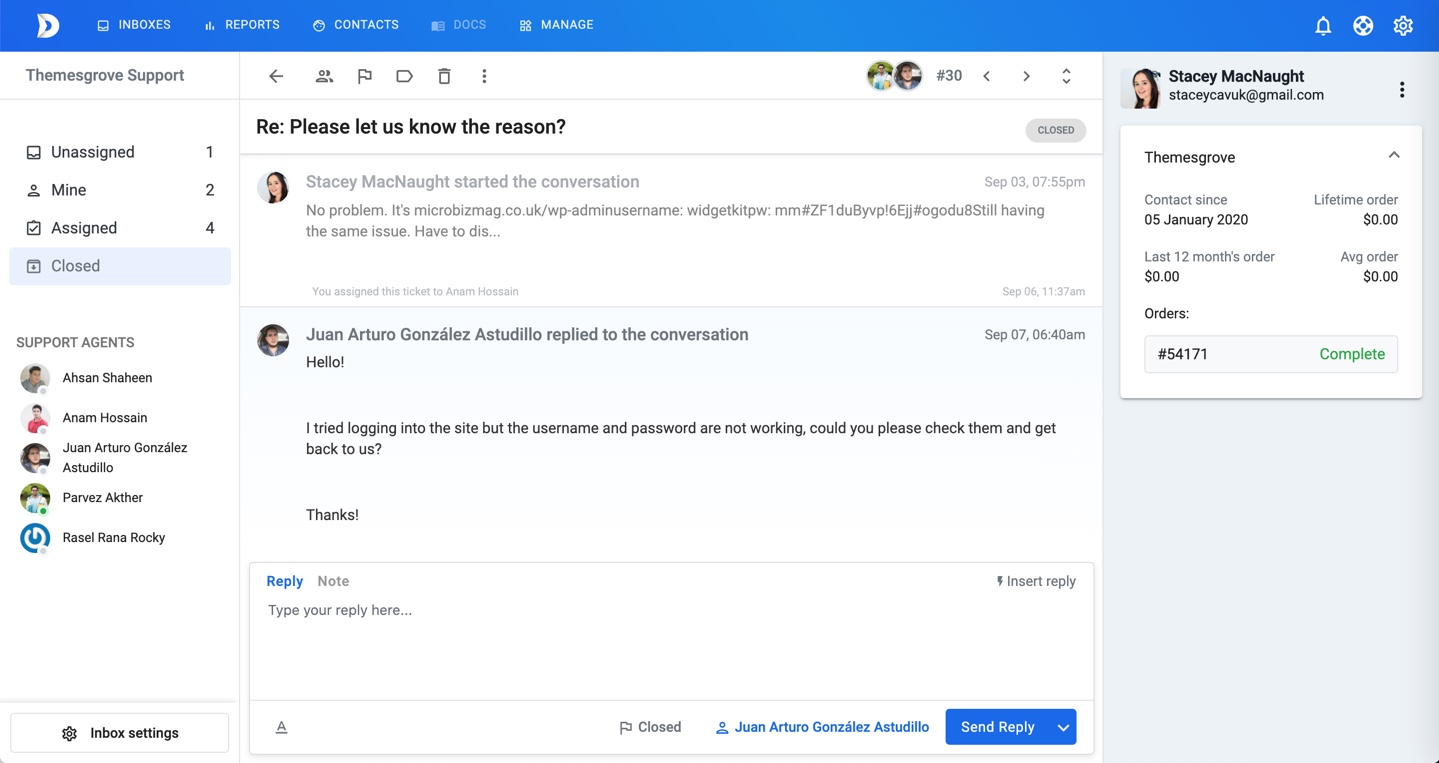Click the help lifebuoy icon
This screenshot has width=1439, height=763.
click(x=1362, y=26)
